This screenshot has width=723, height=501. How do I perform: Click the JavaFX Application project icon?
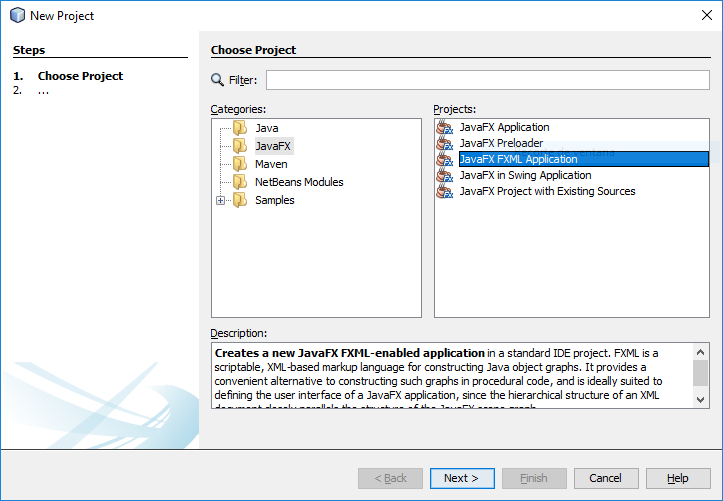pos(445,128)
